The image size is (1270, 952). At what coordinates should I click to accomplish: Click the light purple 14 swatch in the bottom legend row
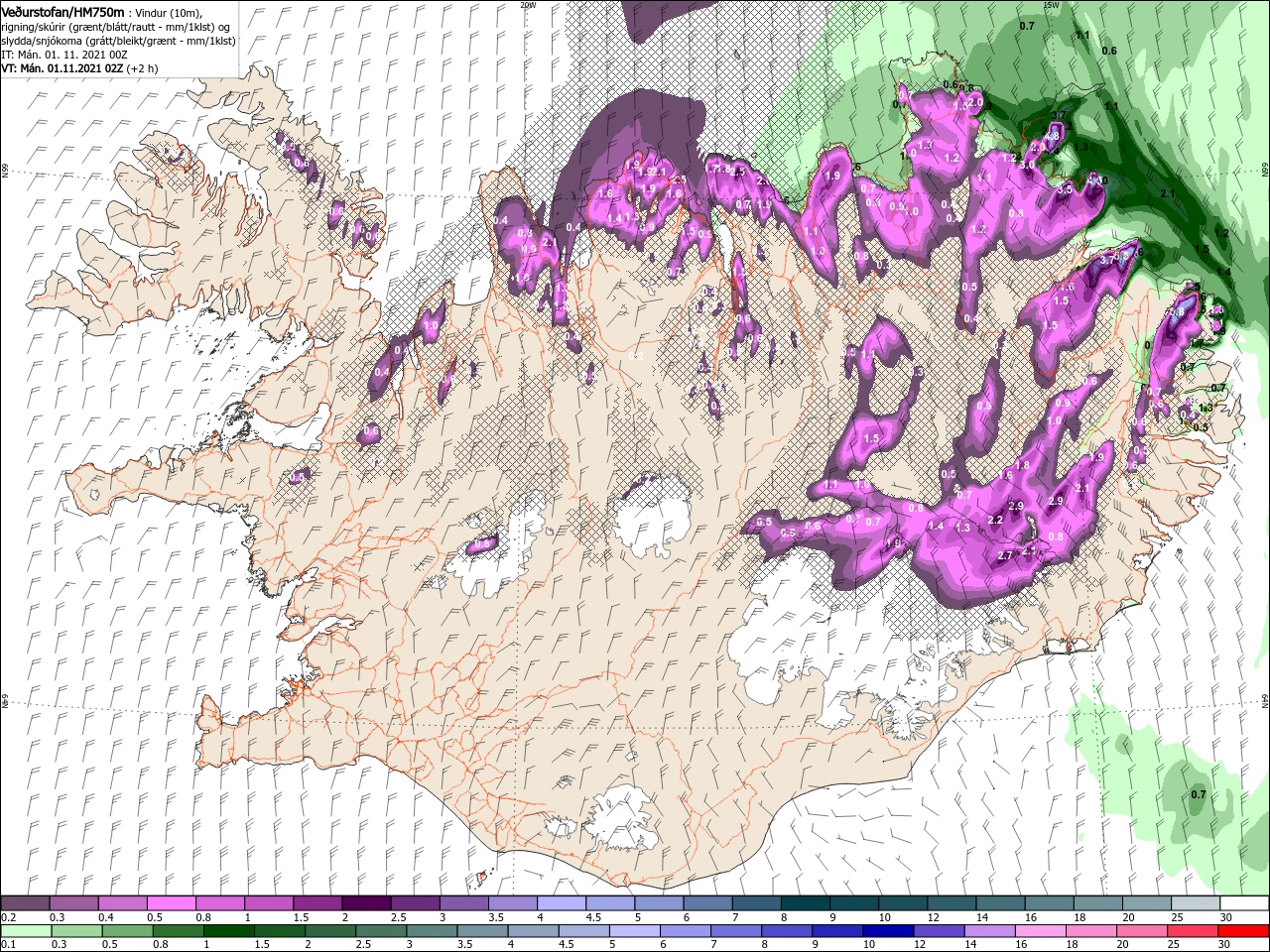pos(989,931)
